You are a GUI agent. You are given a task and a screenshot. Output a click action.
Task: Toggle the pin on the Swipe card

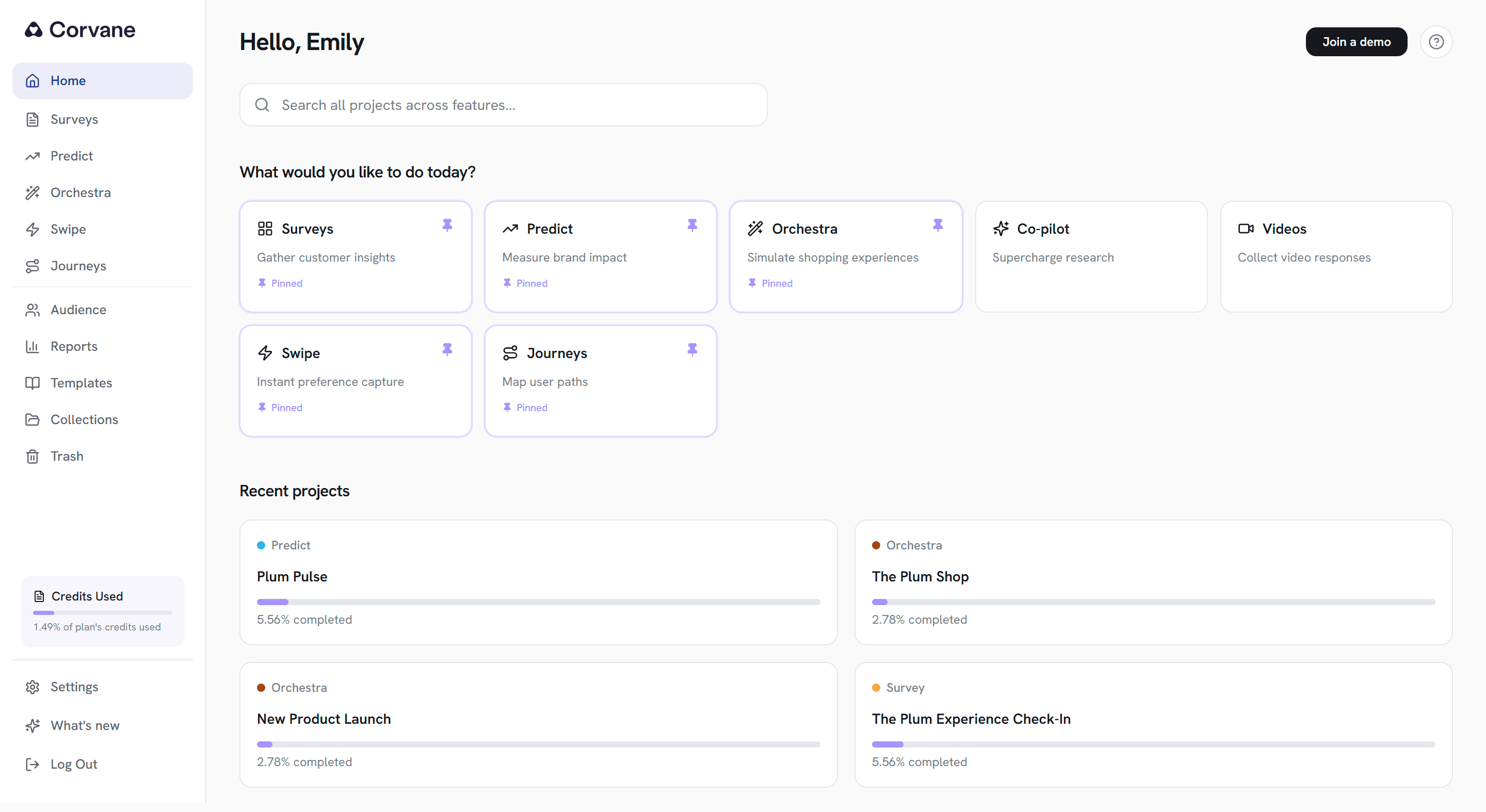click(x=447, y=349)
